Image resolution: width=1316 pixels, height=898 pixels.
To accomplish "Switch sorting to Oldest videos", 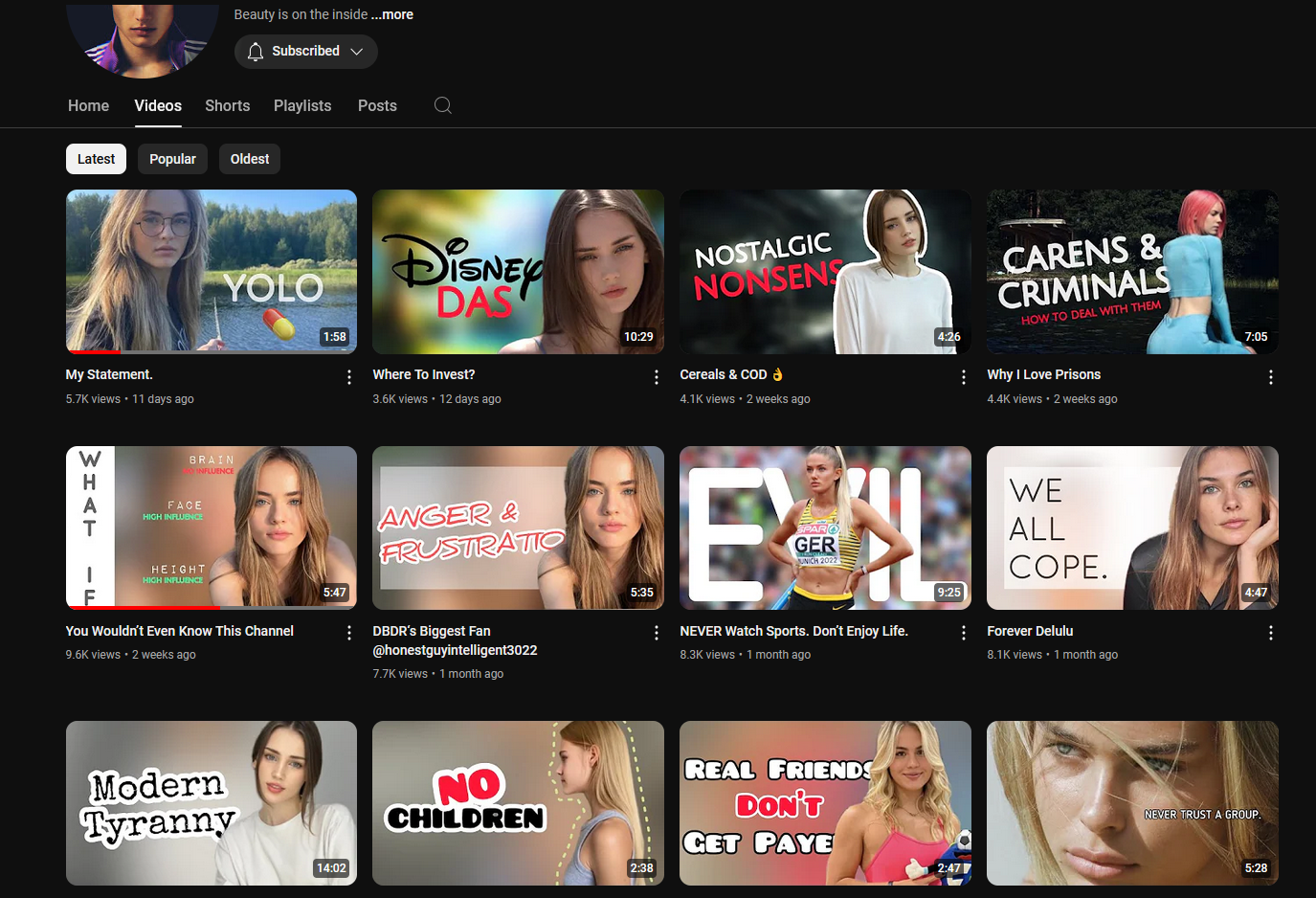I will 250,159.
